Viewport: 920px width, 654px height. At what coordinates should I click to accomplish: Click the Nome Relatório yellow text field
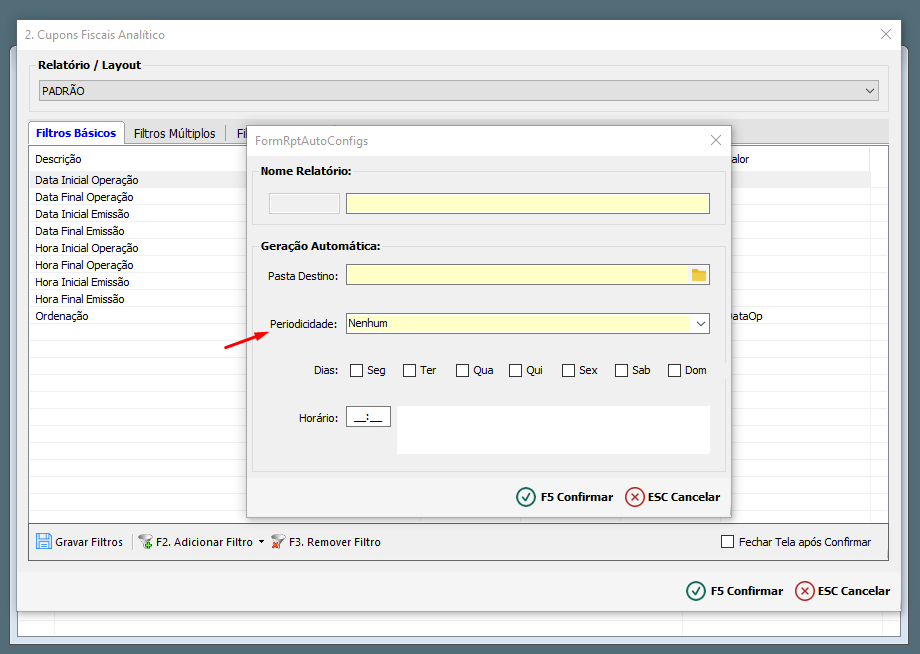(527, 204)
